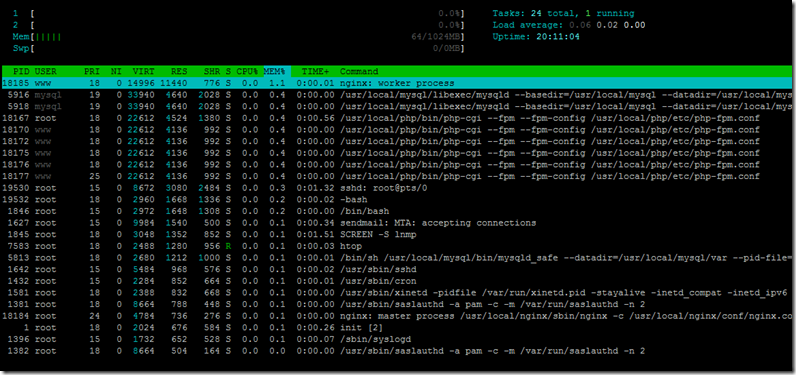
Task: Click the Load average readout
Action: point(569,25)
